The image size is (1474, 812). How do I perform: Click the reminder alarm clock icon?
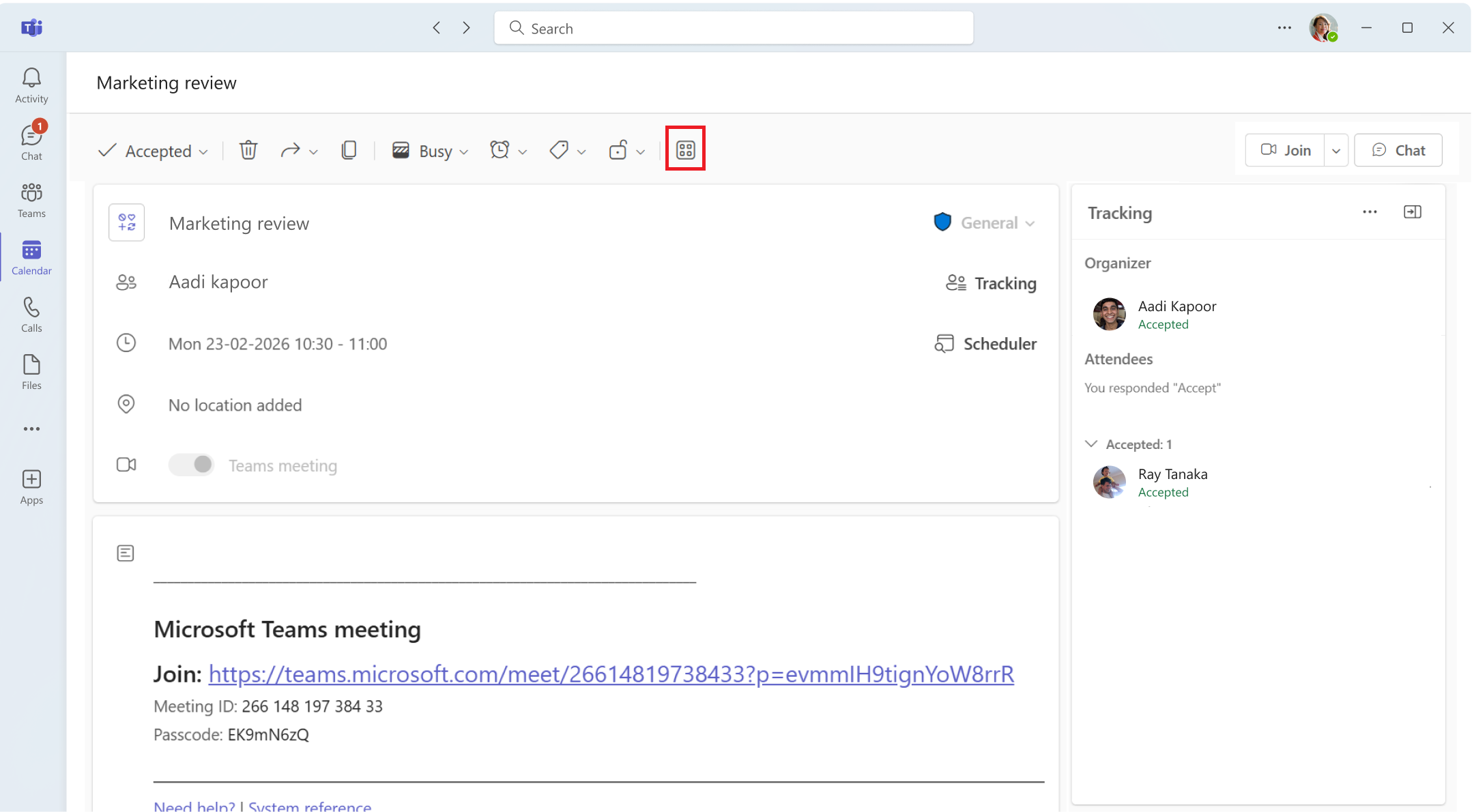tap(500, 150)
